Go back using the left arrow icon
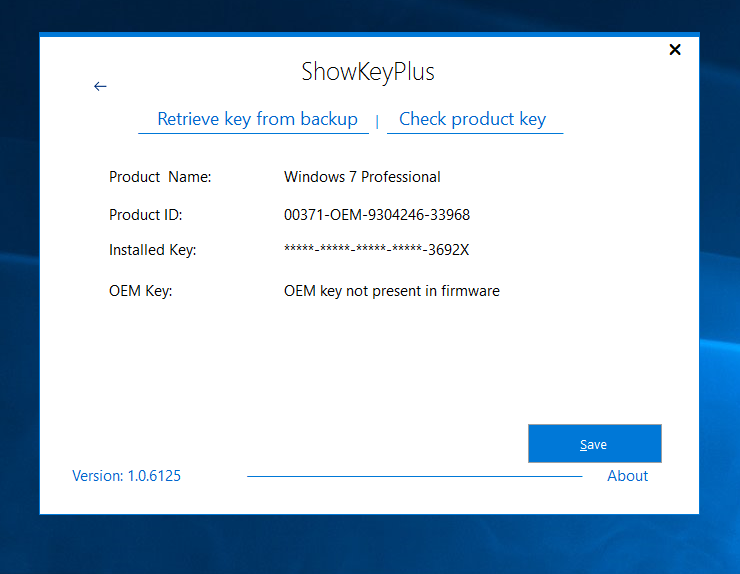The height and width of the screenshot is (574, 740). pyautogui.click(x=100, y=86)
